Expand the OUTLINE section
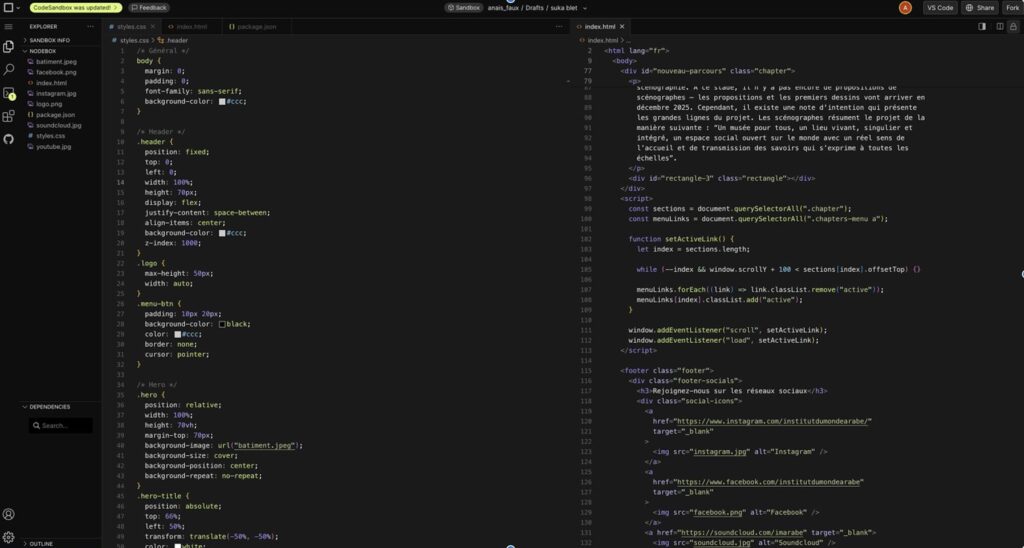 pyautogui.click(x=41, y=544)
